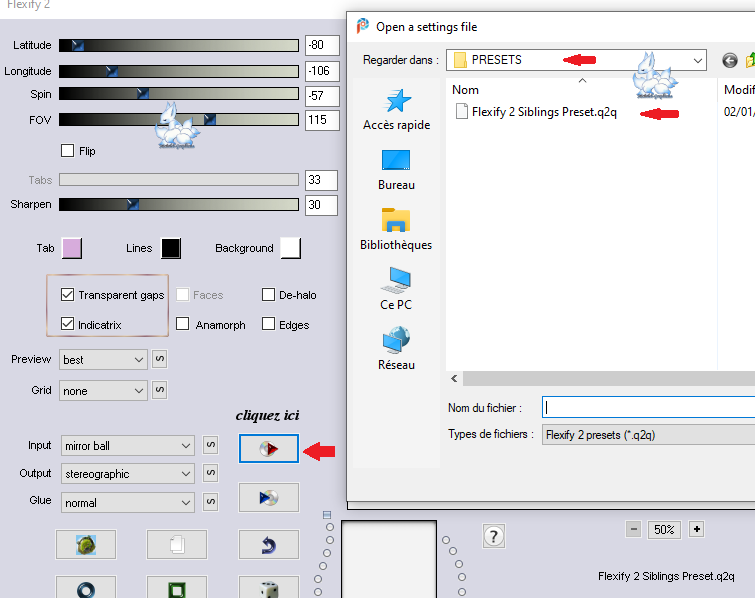Click the Spin value field
The image size is (755, 598).
[x=322, y=96]
